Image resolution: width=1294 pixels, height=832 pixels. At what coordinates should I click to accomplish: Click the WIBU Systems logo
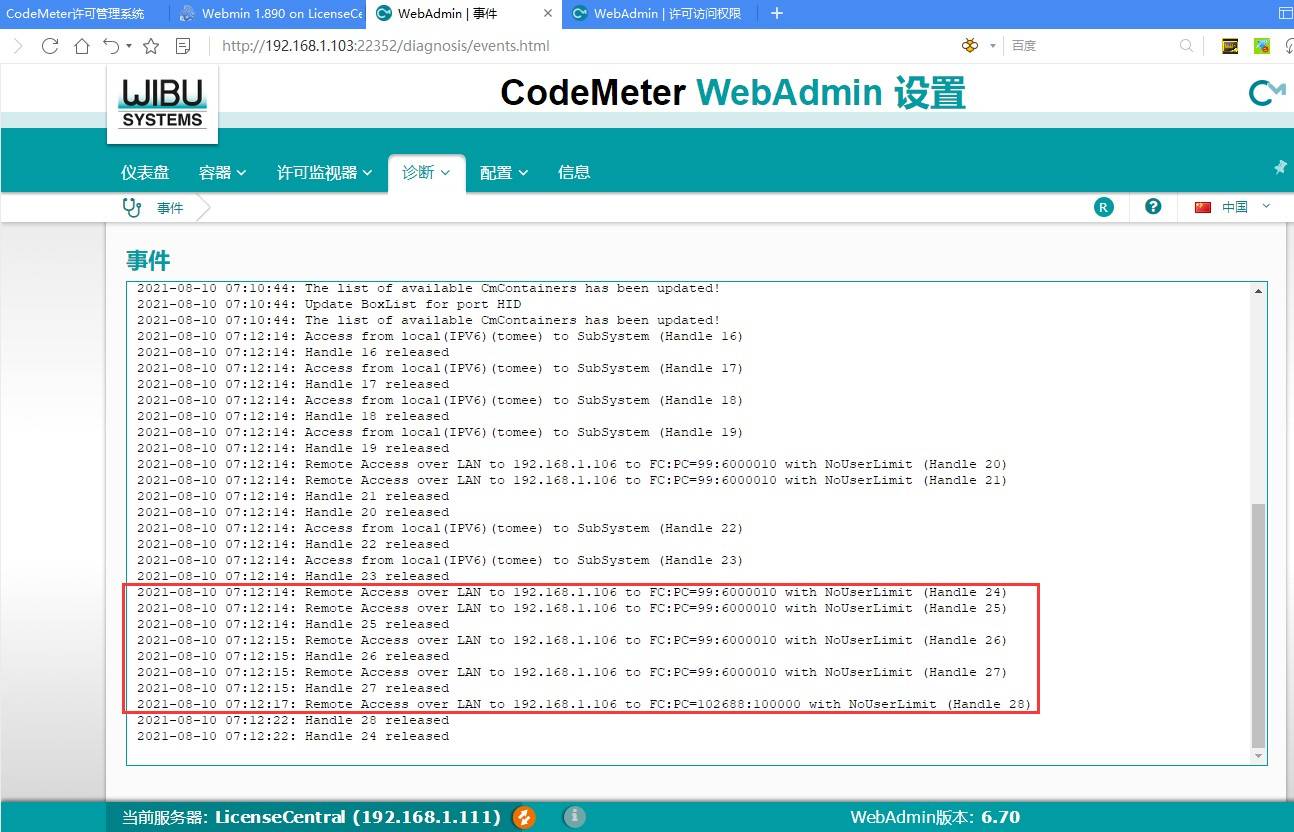tap(162, 105)
